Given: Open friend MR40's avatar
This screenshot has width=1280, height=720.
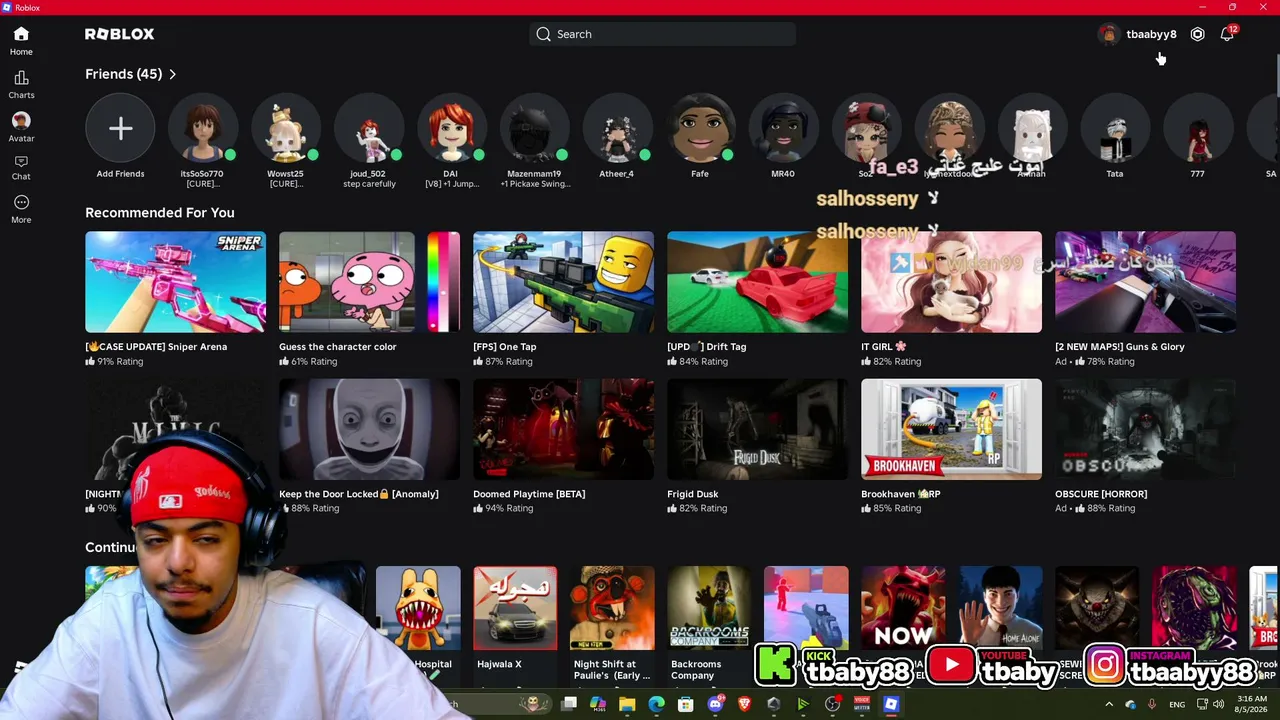Looking at the screenshot, I should (784, 128).
